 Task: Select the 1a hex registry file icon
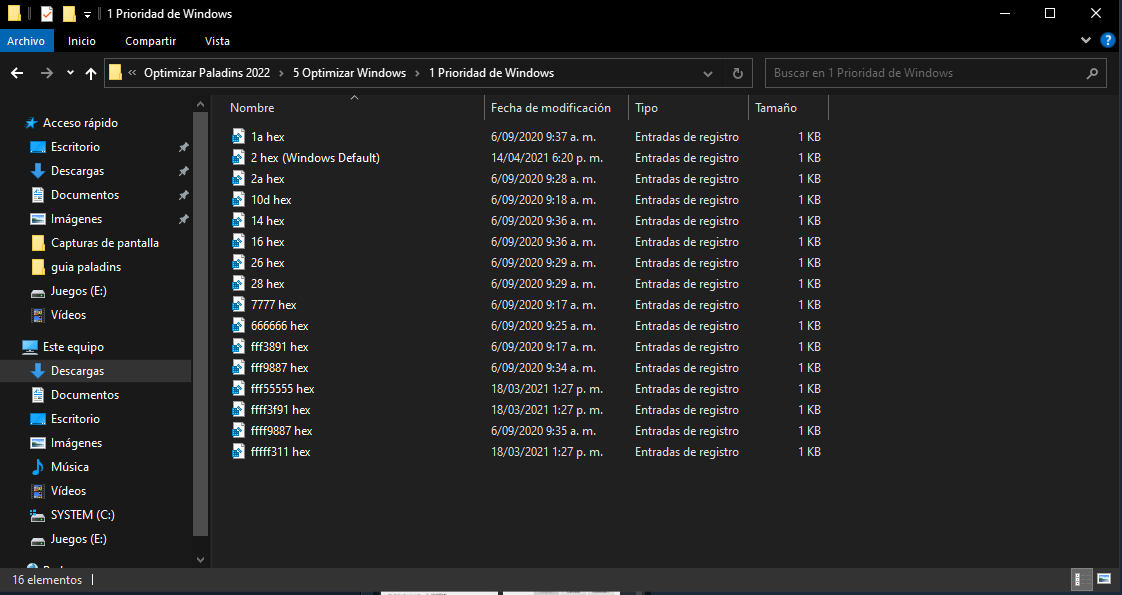[238, 137]
